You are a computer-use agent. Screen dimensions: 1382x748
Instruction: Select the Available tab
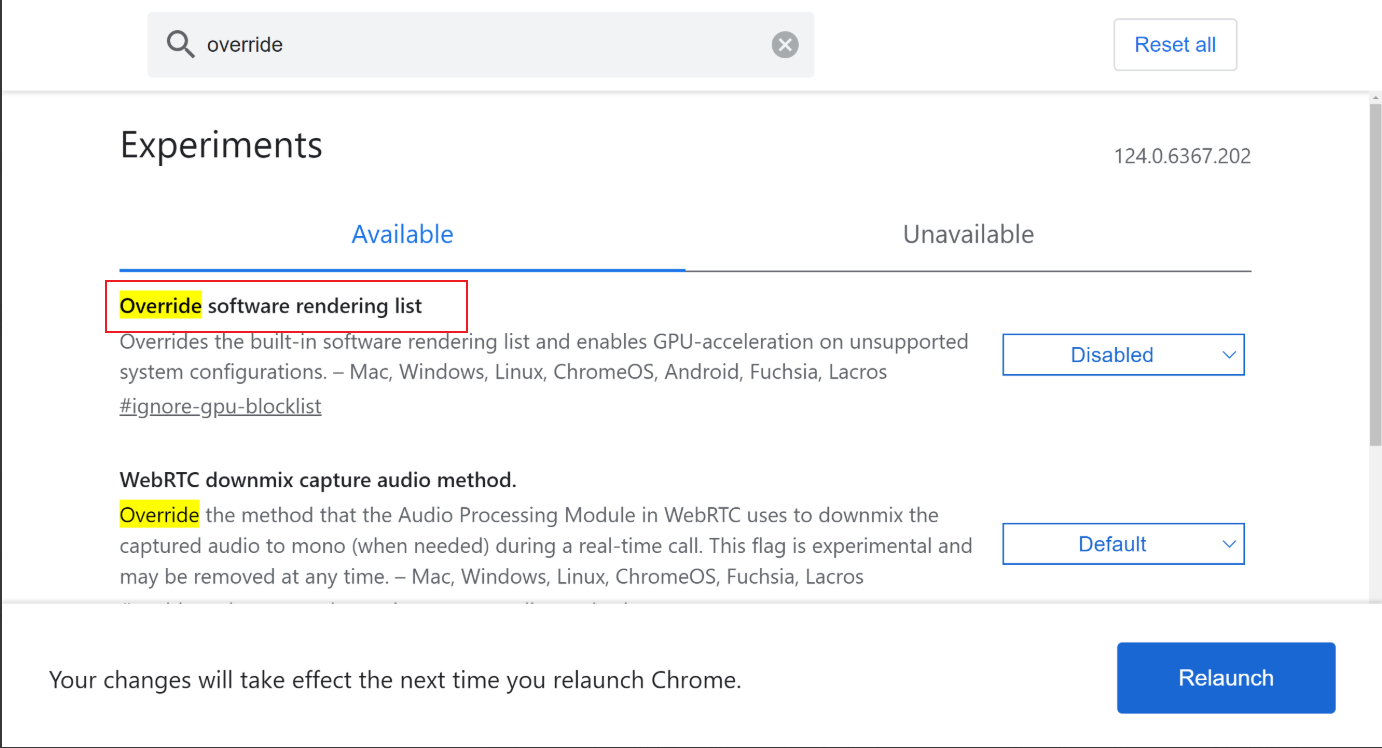pyautogui.click(x=402, y=234)
